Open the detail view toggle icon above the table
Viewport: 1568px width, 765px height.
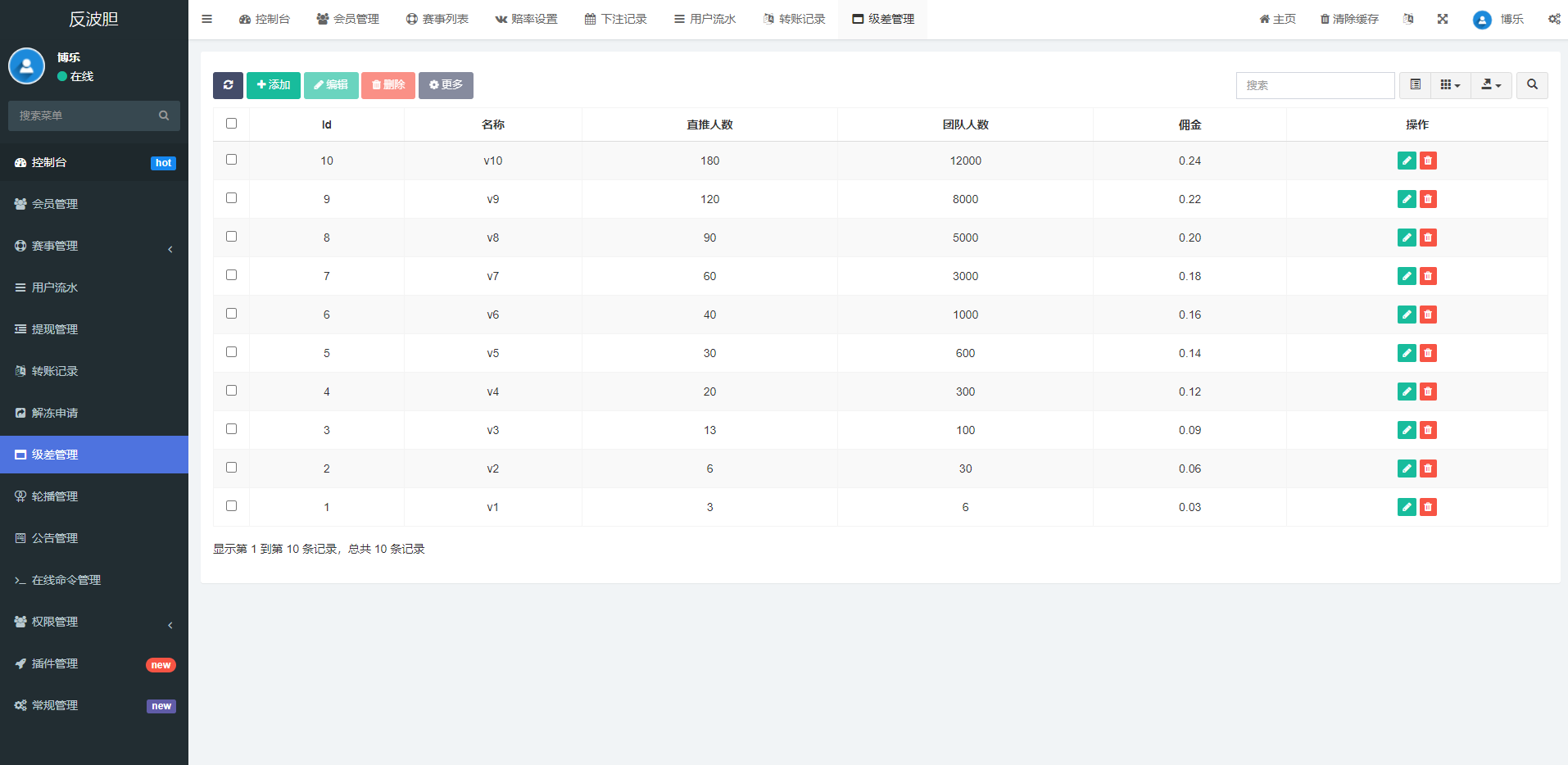(1414, 84)
